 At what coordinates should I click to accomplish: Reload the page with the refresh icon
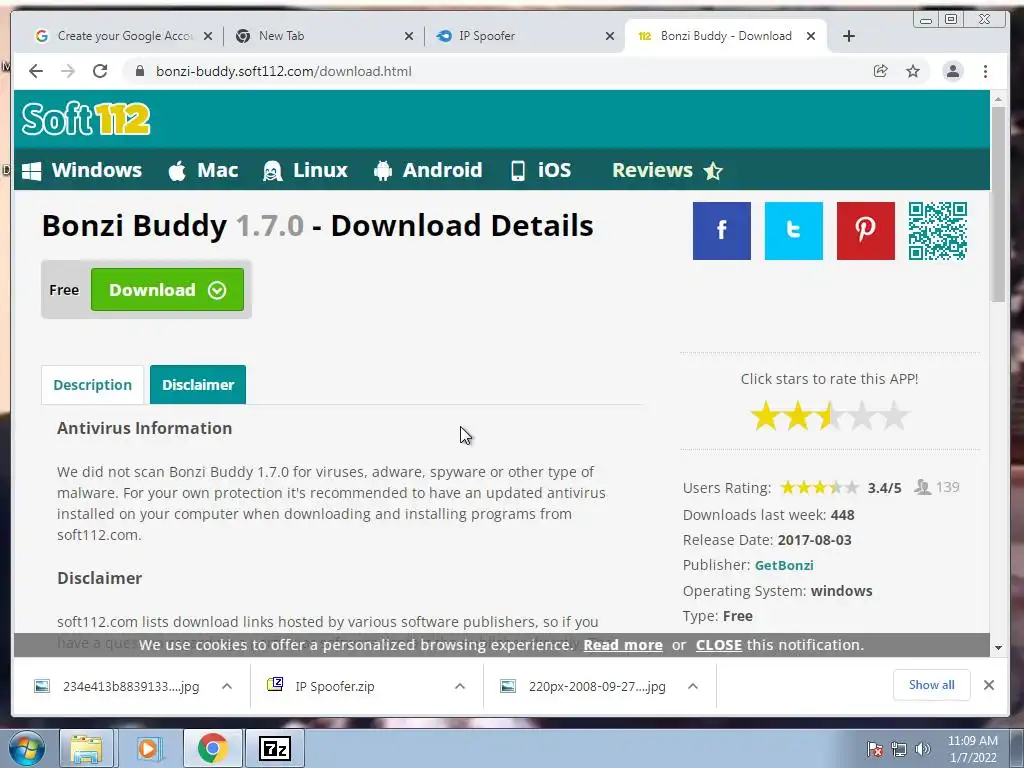coord(100,71)
